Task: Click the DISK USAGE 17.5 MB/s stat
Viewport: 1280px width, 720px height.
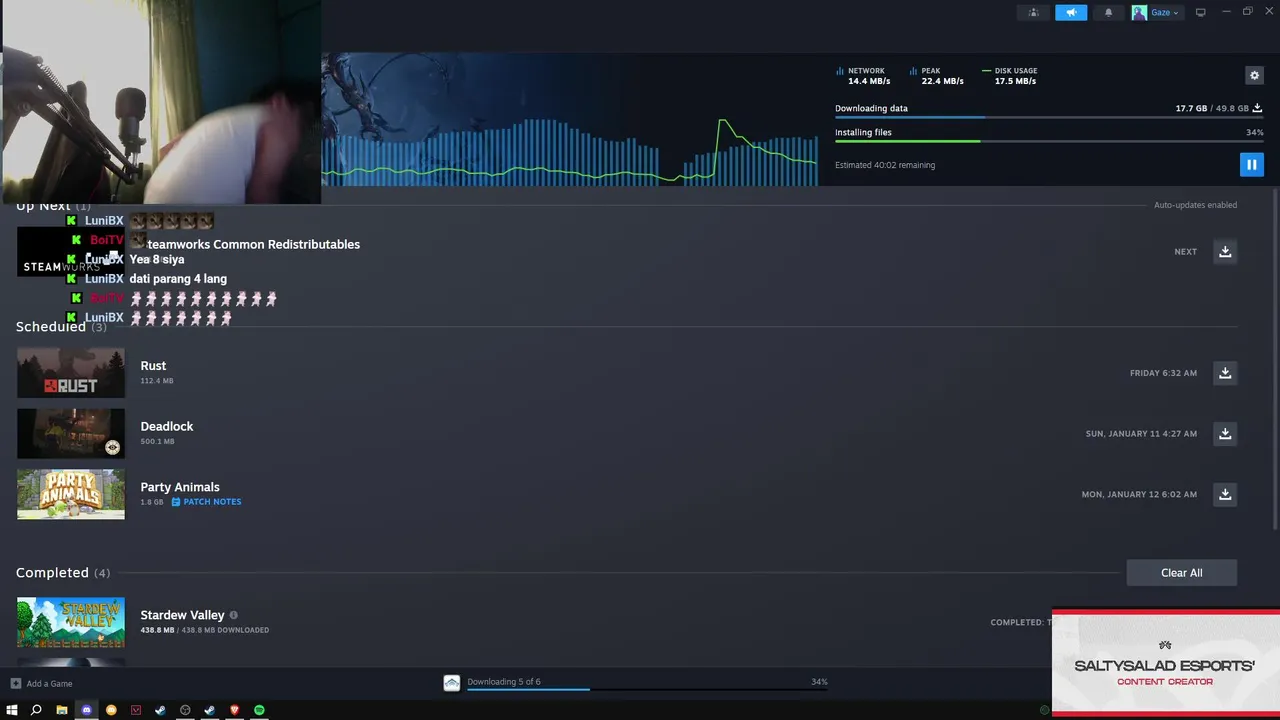Action: point(1010,76)
